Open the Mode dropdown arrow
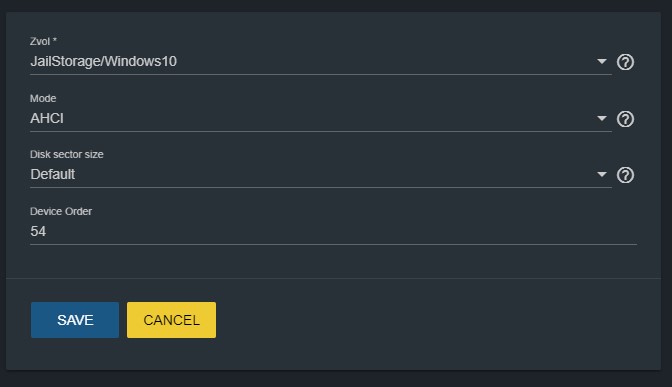672x387 pixels. (x=602, y=118)
